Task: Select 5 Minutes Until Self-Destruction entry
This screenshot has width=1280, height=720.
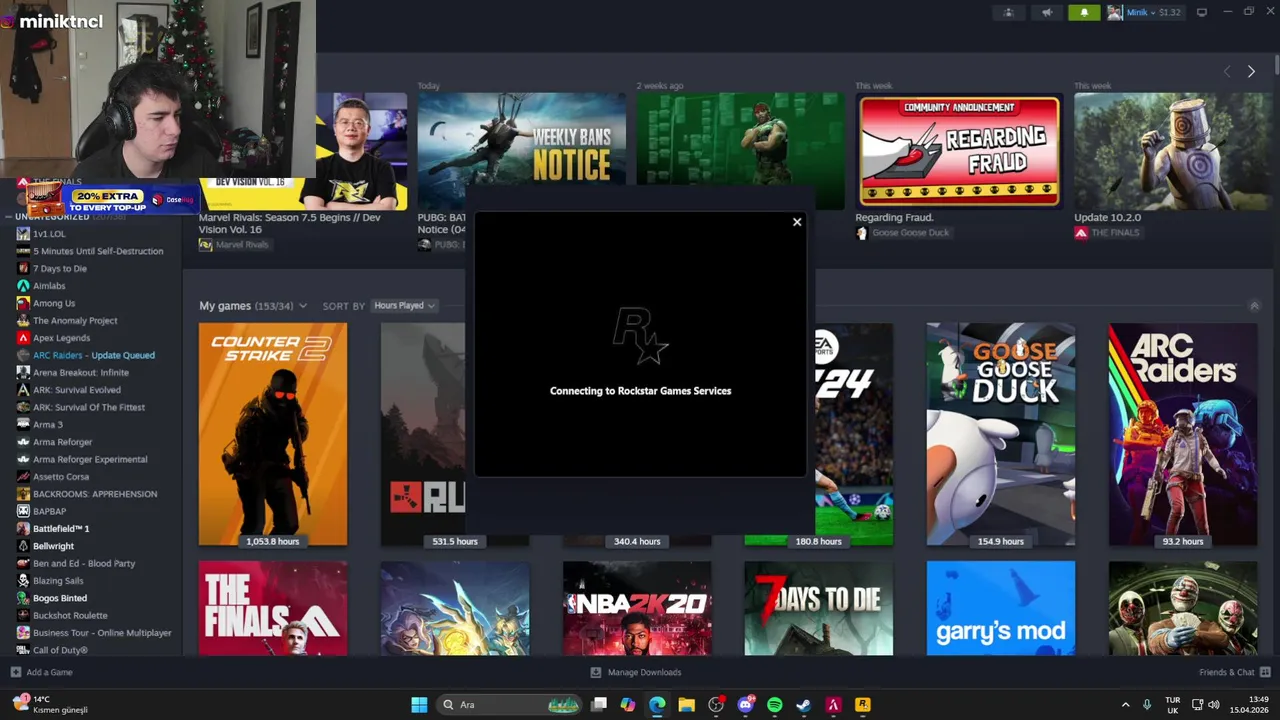Action: click(98, 251)
